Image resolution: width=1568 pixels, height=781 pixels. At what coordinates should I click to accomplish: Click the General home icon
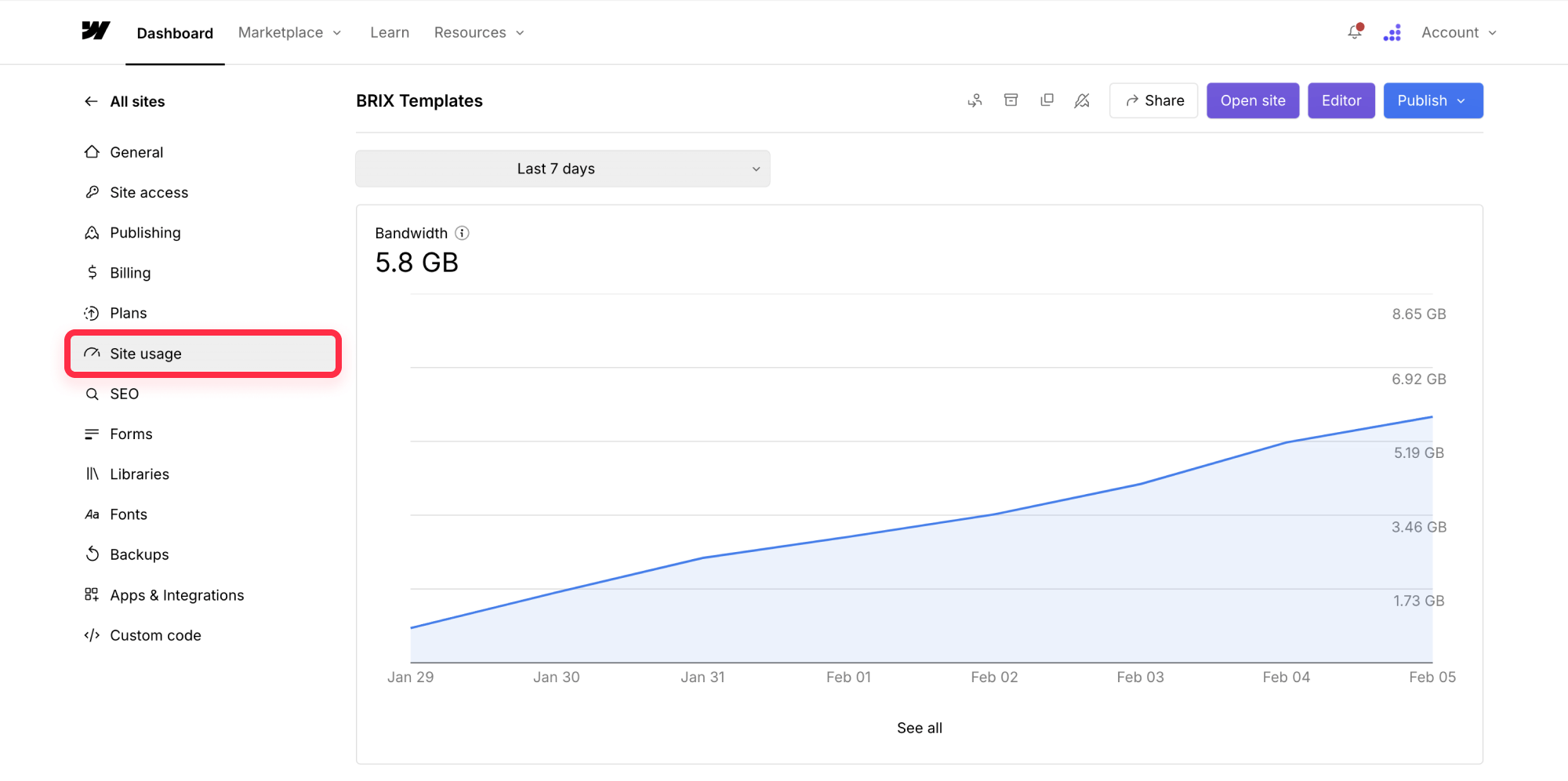(x=92, y=152)
